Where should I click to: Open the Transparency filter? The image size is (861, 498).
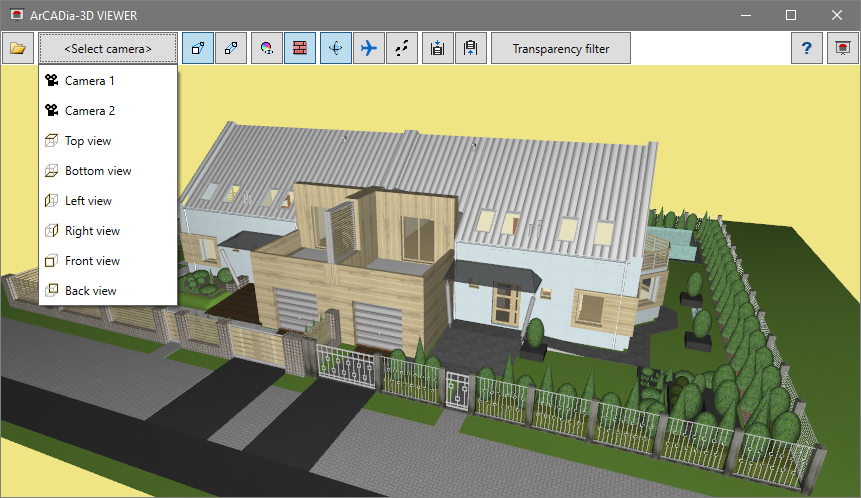point(561,48)
